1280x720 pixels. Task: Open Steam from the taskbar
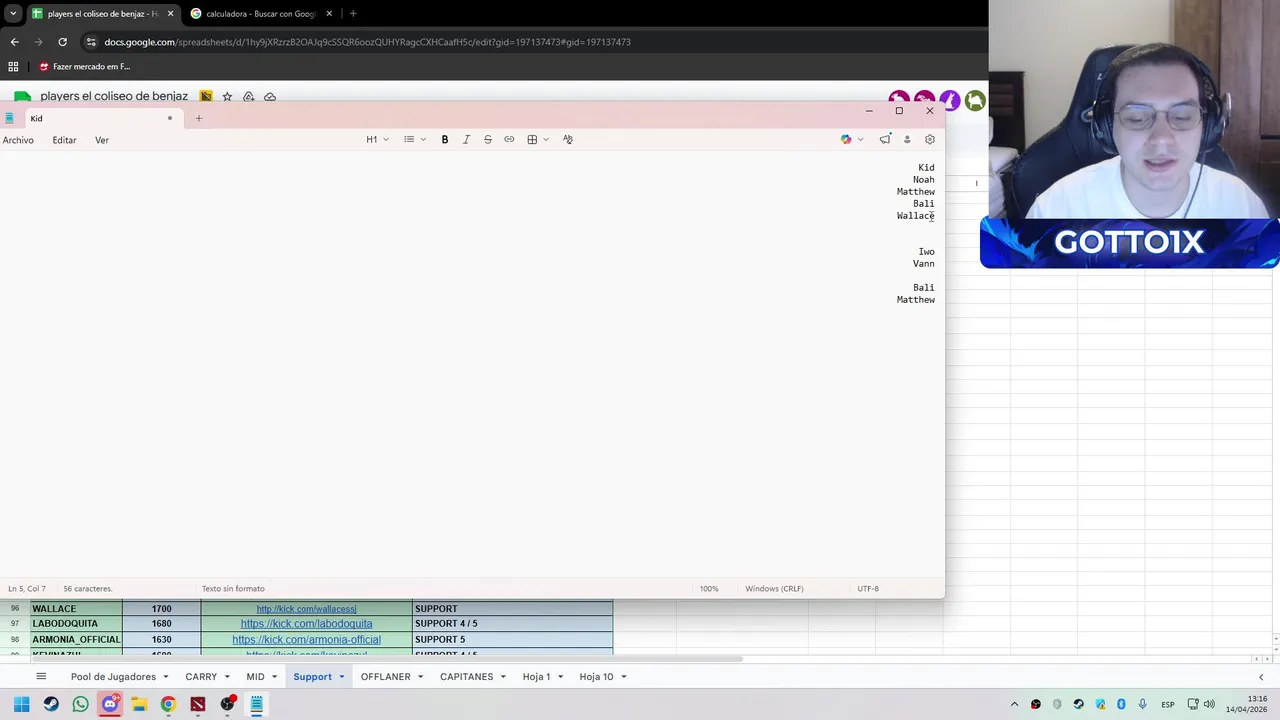point(51,704)
